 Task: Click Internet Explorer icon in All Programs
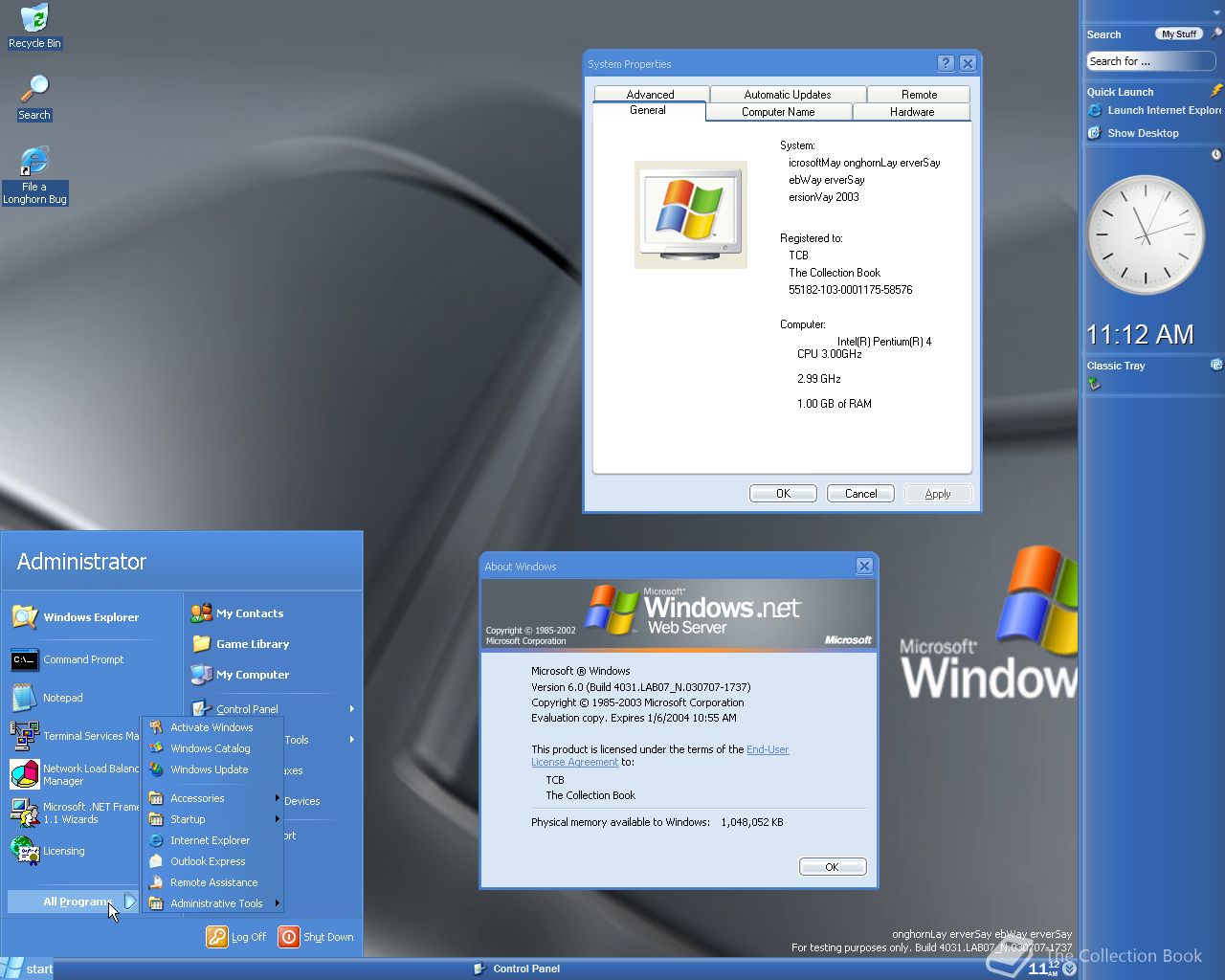[156, 840]
